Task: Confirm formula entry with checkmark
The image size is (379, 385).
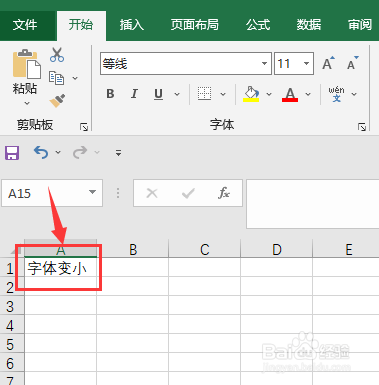Action: coord(188,193)
